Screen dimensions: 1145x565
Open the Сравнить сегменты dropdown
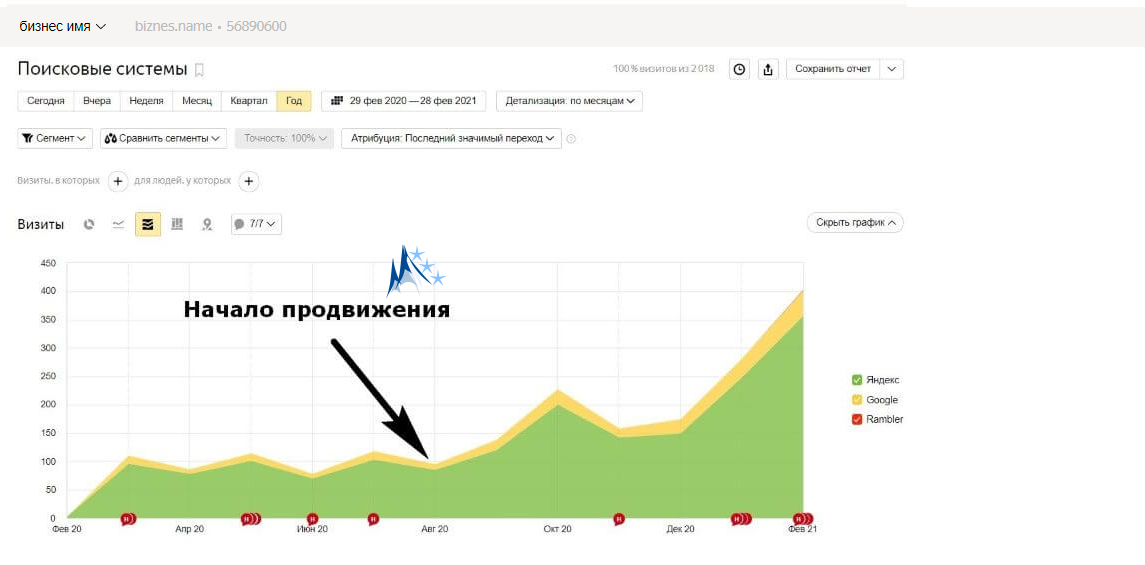click(164, 139)
